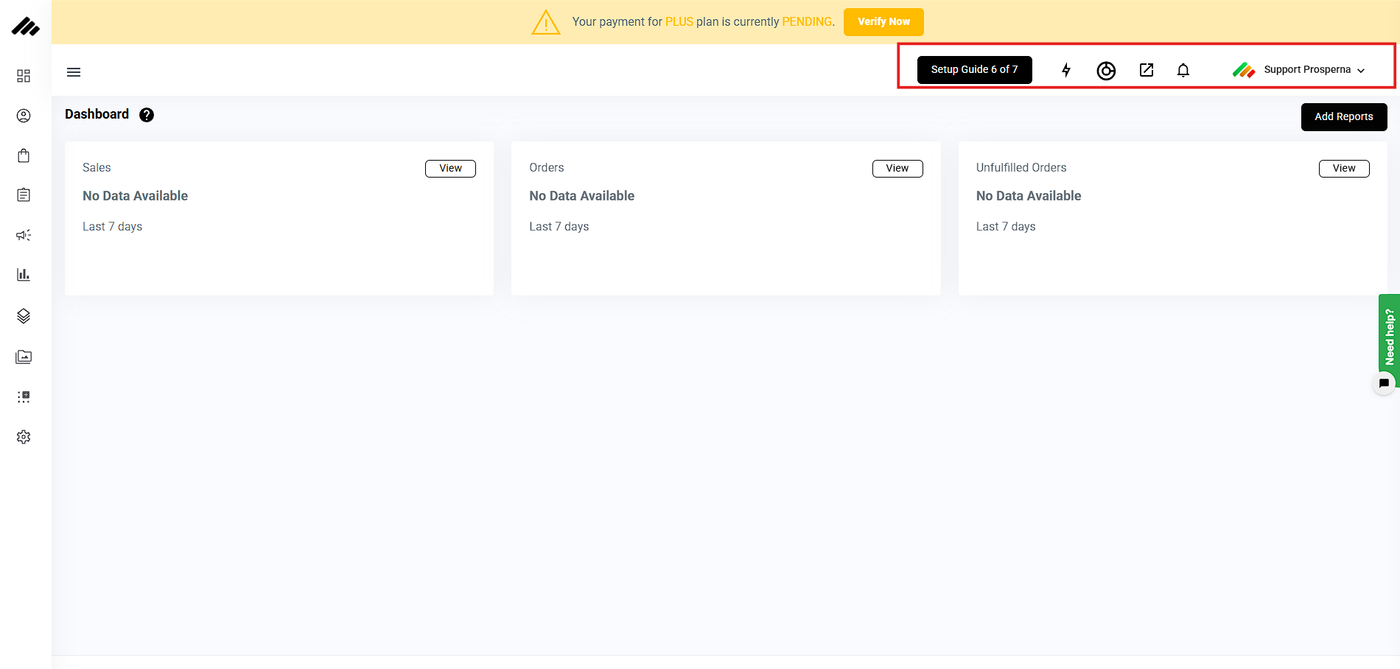Click the Dashboard page heading
Screen dimensions: 1400x669
[x=97, y=114]
